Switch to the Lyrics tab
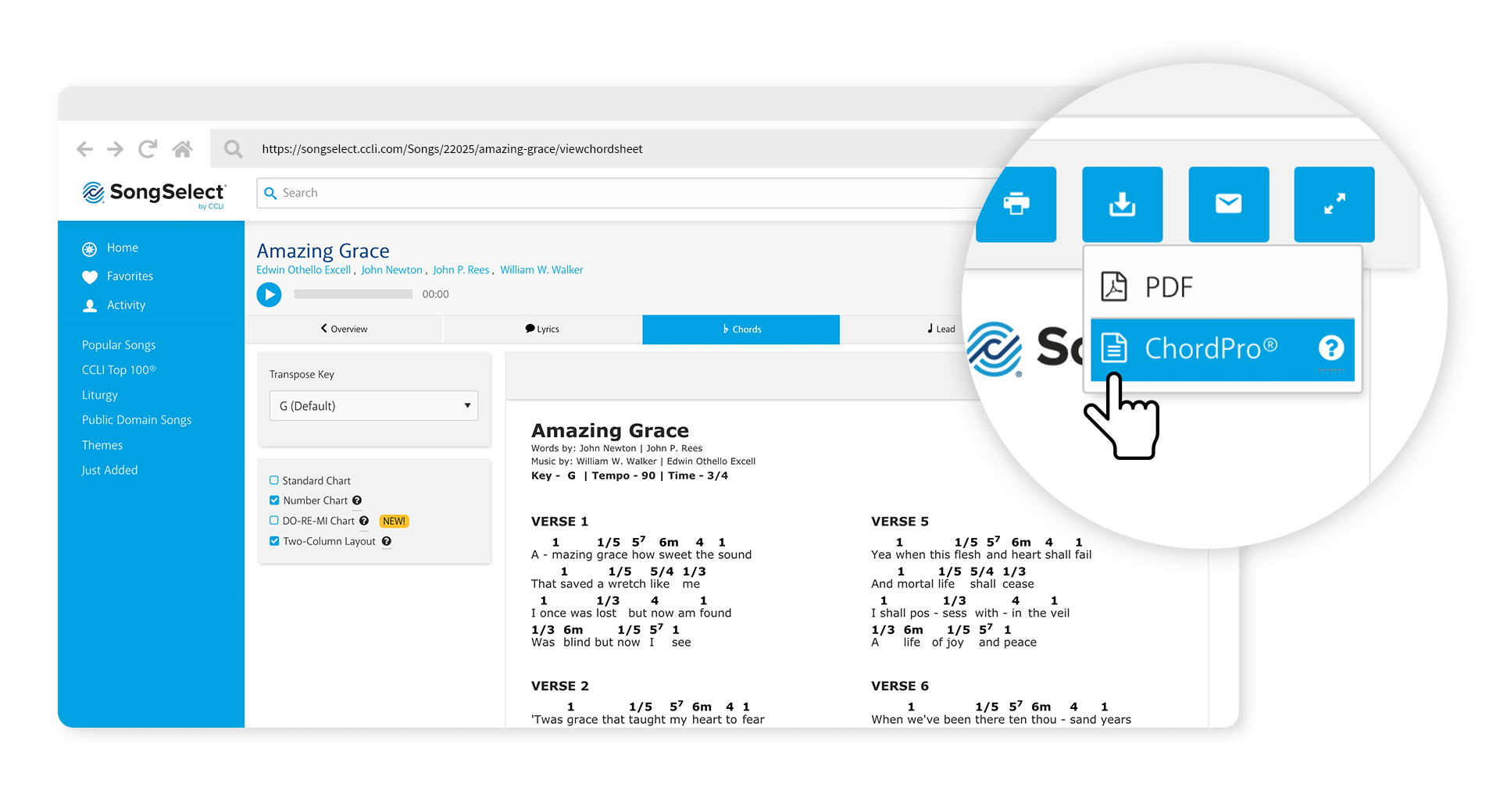This screenshot has width=1500, height=812. pyautogui.click(x=542, y=329)
